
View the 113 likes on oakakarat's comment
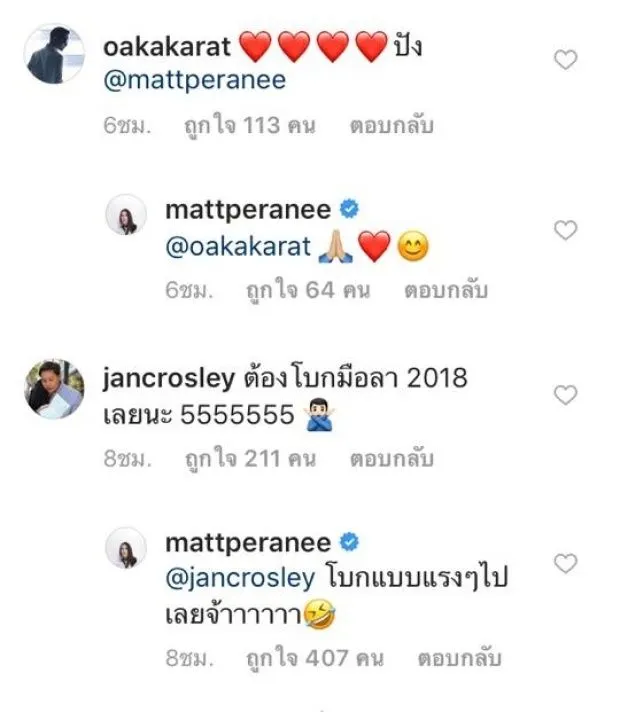click(x=249, y=125)
